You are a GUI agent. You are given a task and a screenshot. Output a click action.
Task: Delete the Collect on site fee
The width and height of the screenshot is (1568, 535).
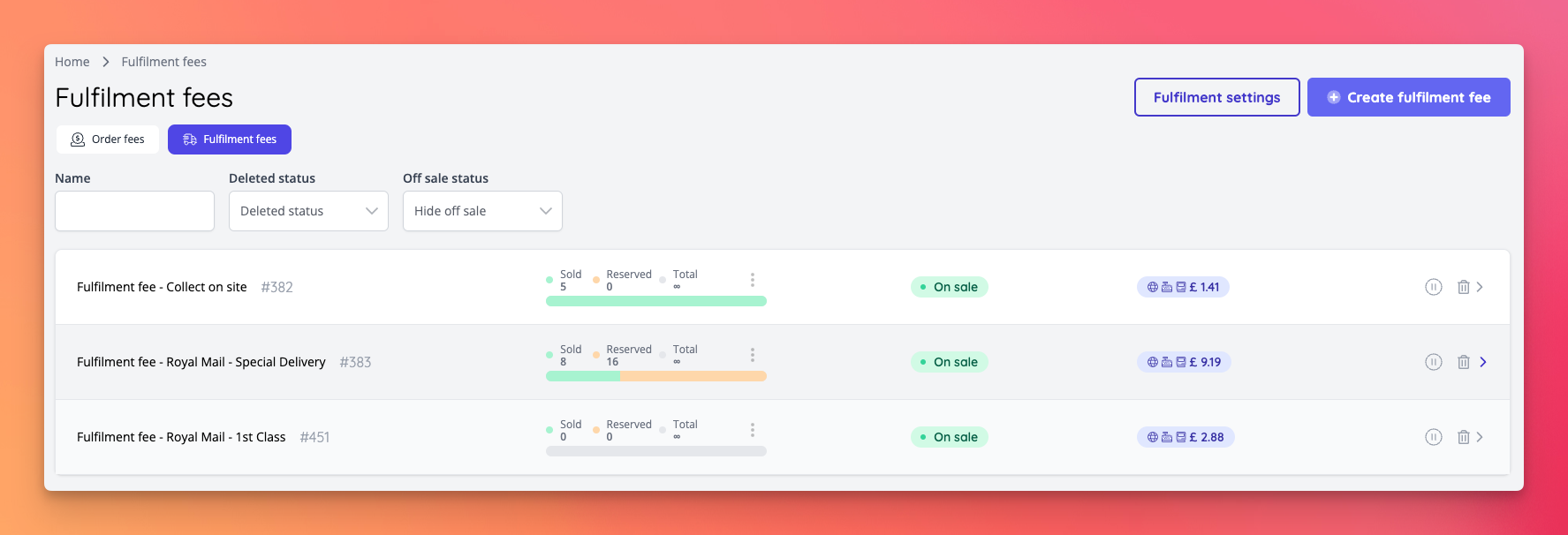point(1464,287)
